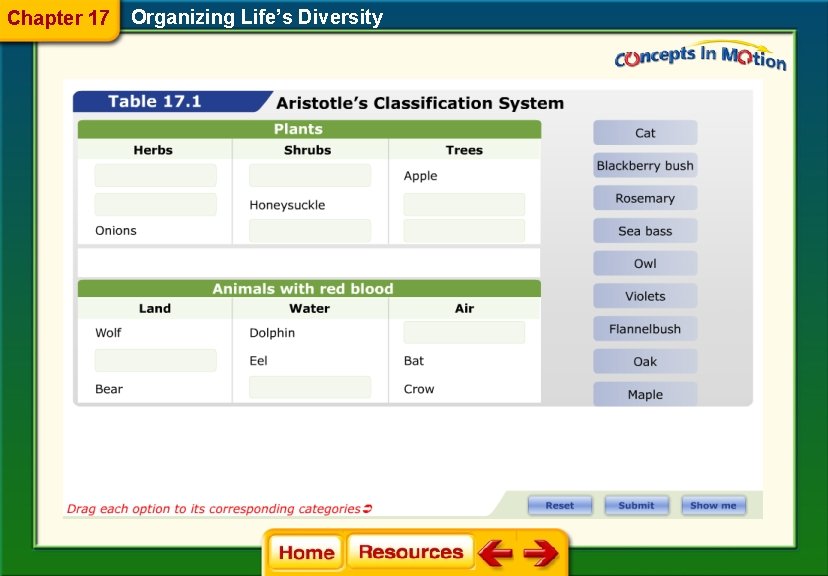Image resolution: width=828 pixels, height=576 pixels.
Task: Pick the Maple option tile
Action: [645, 394]
